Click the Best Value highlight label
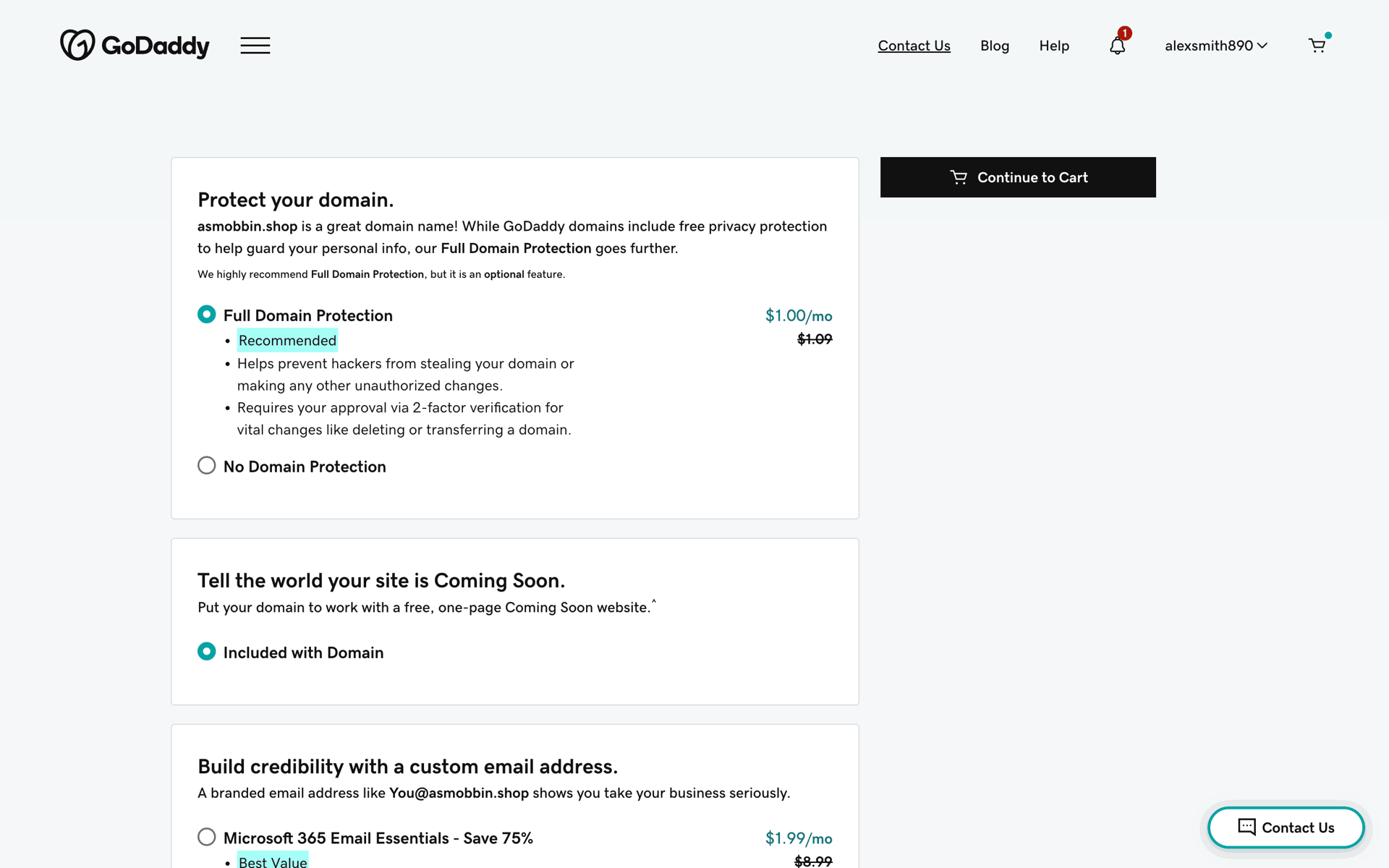Screen dimensions: 1389x868 pyautogui.click(x=273, y=861)
